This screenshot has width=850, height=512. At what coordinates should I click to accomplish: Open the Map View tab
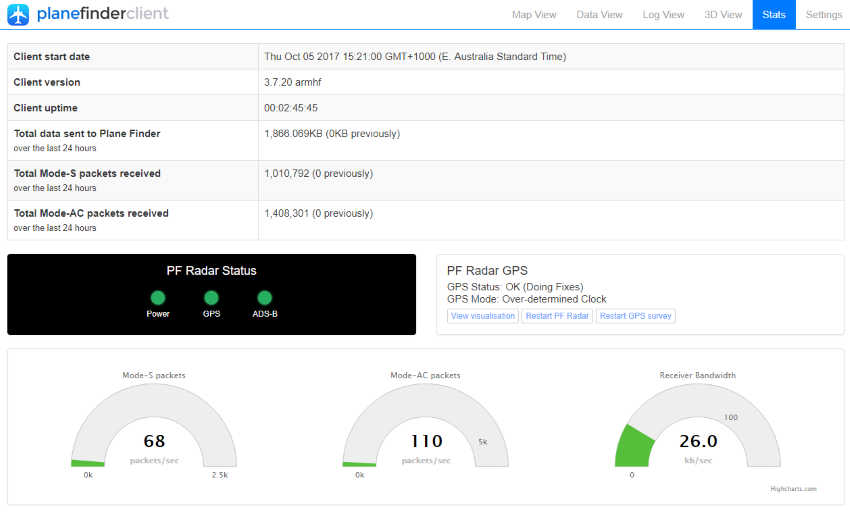pos(534,15)
